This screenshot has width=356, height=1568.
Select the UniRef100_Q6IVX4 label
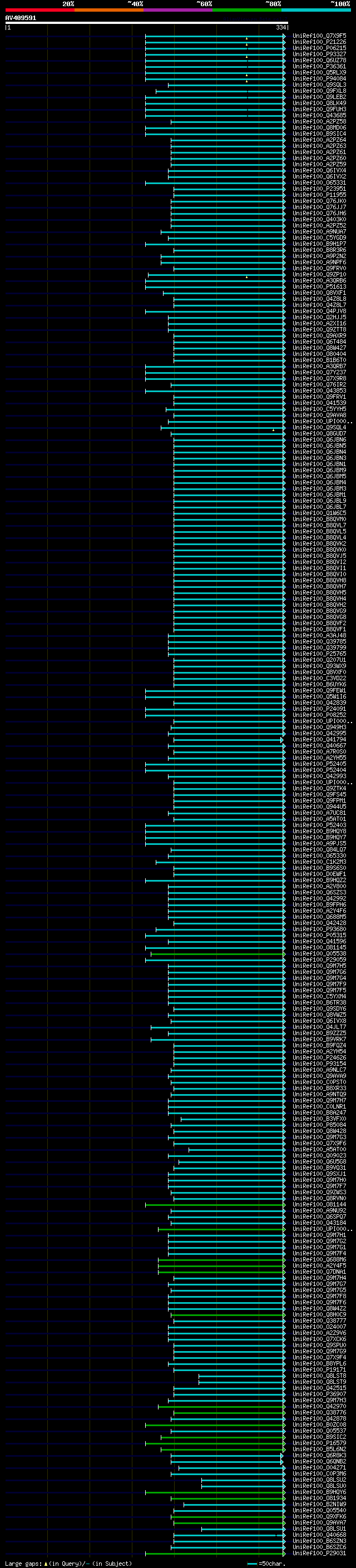click(x=319, y=171)
